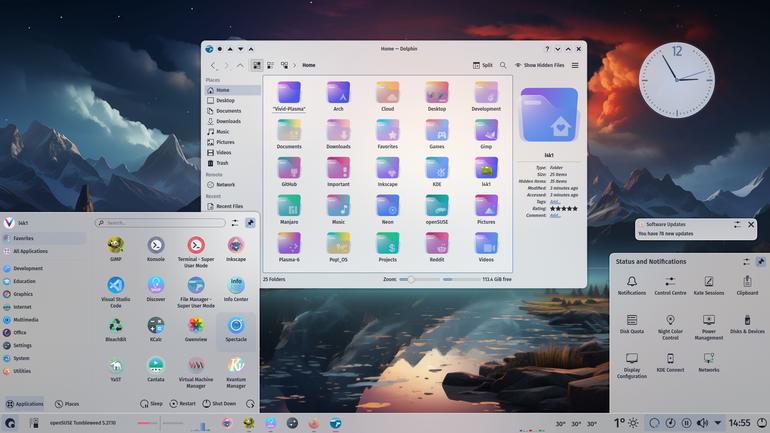This screenshot has width=770, height=433.
Task: Expand hidden system tray icons arrow
Action: [x=717, y=423]
